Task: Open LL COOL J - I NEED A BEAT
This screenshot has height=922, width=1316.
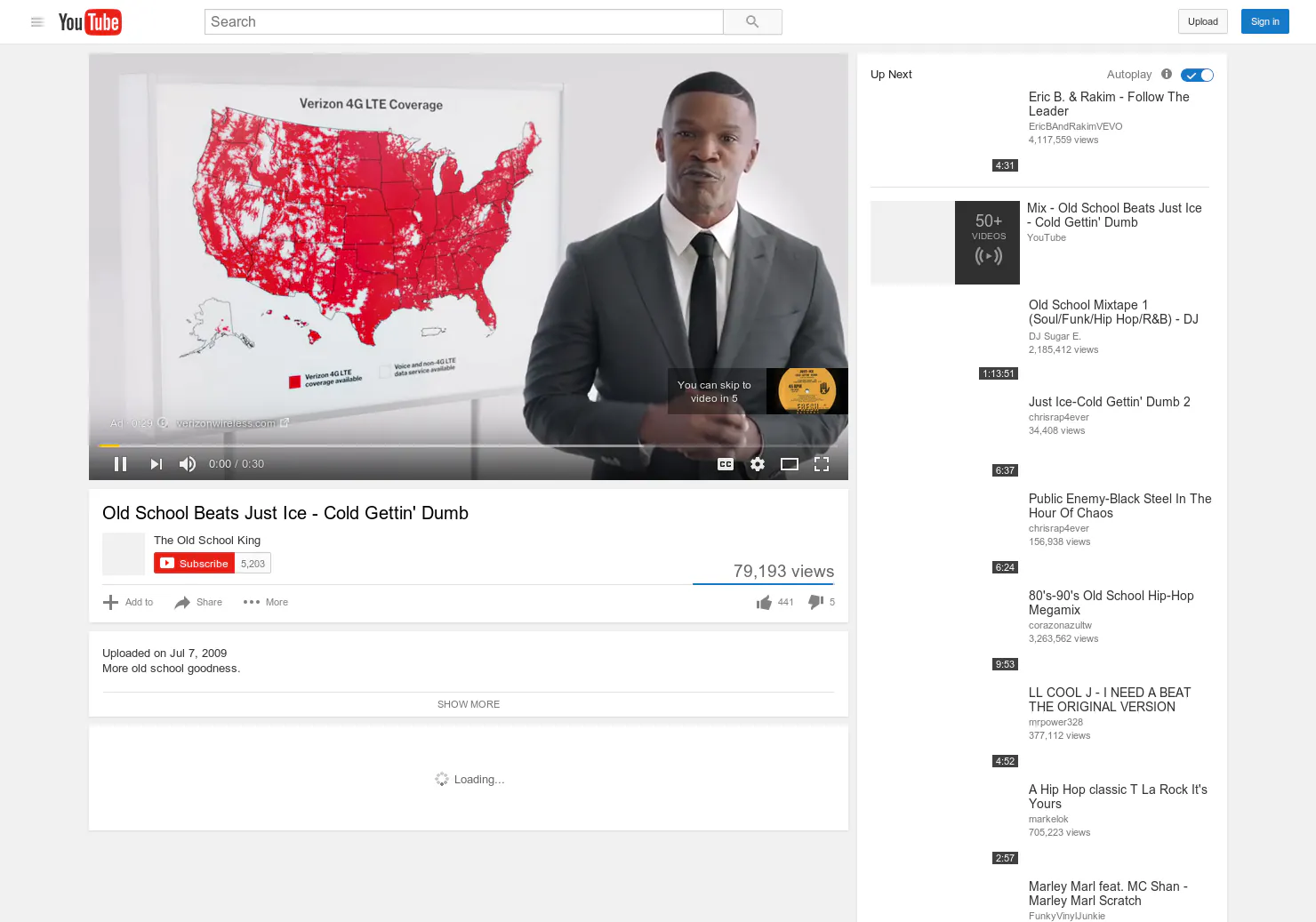Action: point(1110,700)
